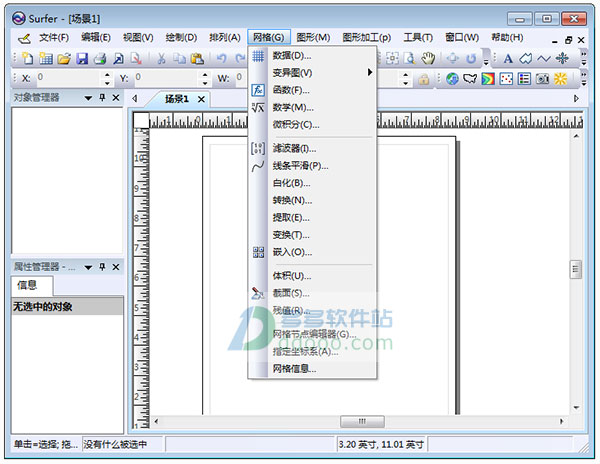Choose 数学(M)... menu entry
The image size is (600, 464).
click(312, 108)
